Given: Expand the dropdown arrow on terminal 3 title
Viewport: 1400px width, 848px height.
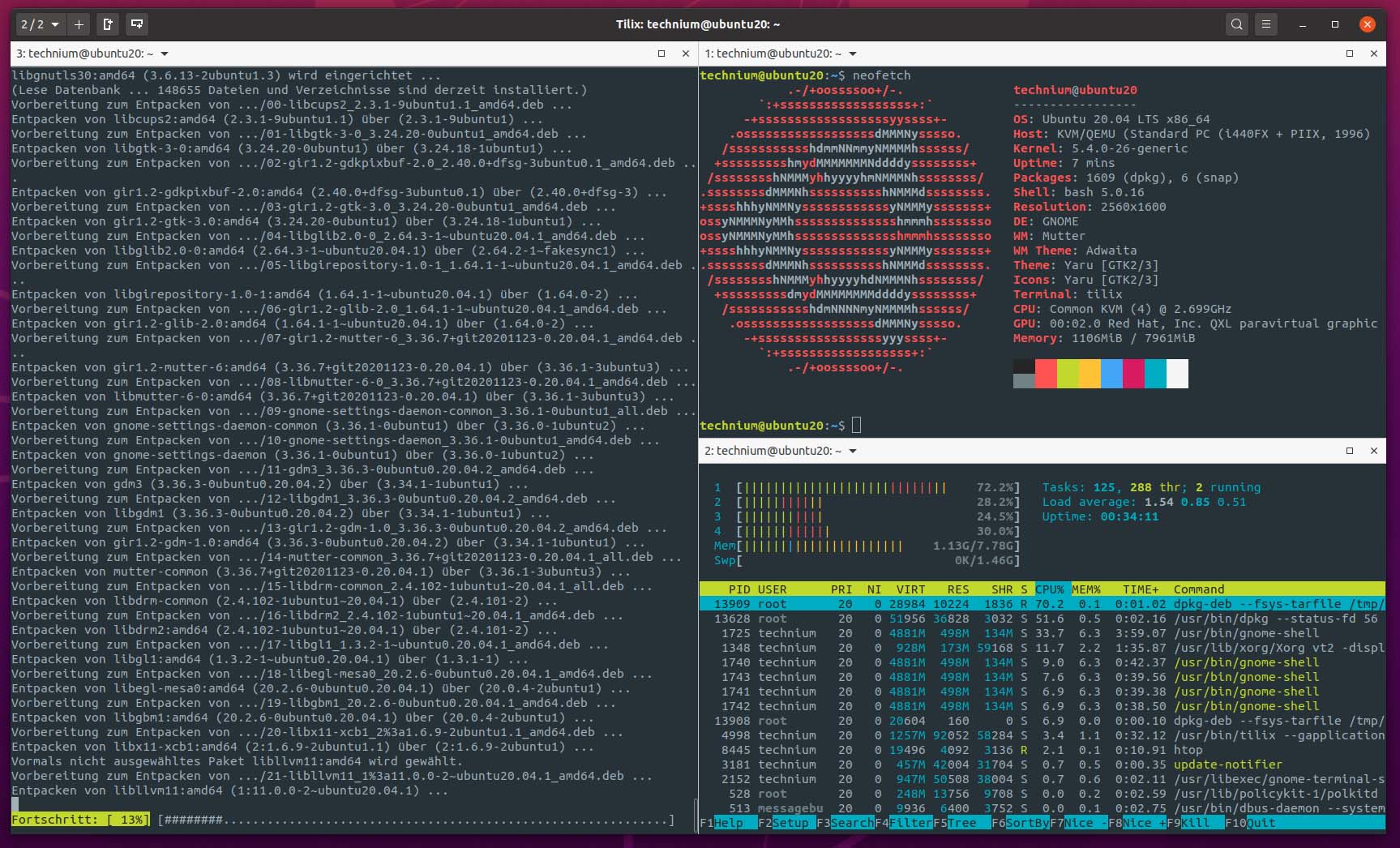Looking at the screenshot, I should pos(165,54).
